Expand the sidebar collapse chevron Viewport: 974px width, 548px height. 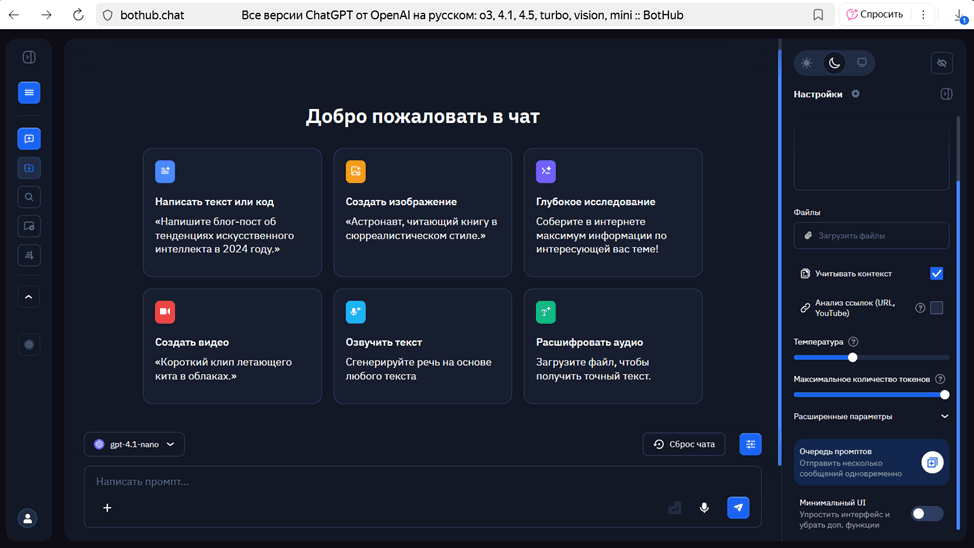[x=29, y=297]
